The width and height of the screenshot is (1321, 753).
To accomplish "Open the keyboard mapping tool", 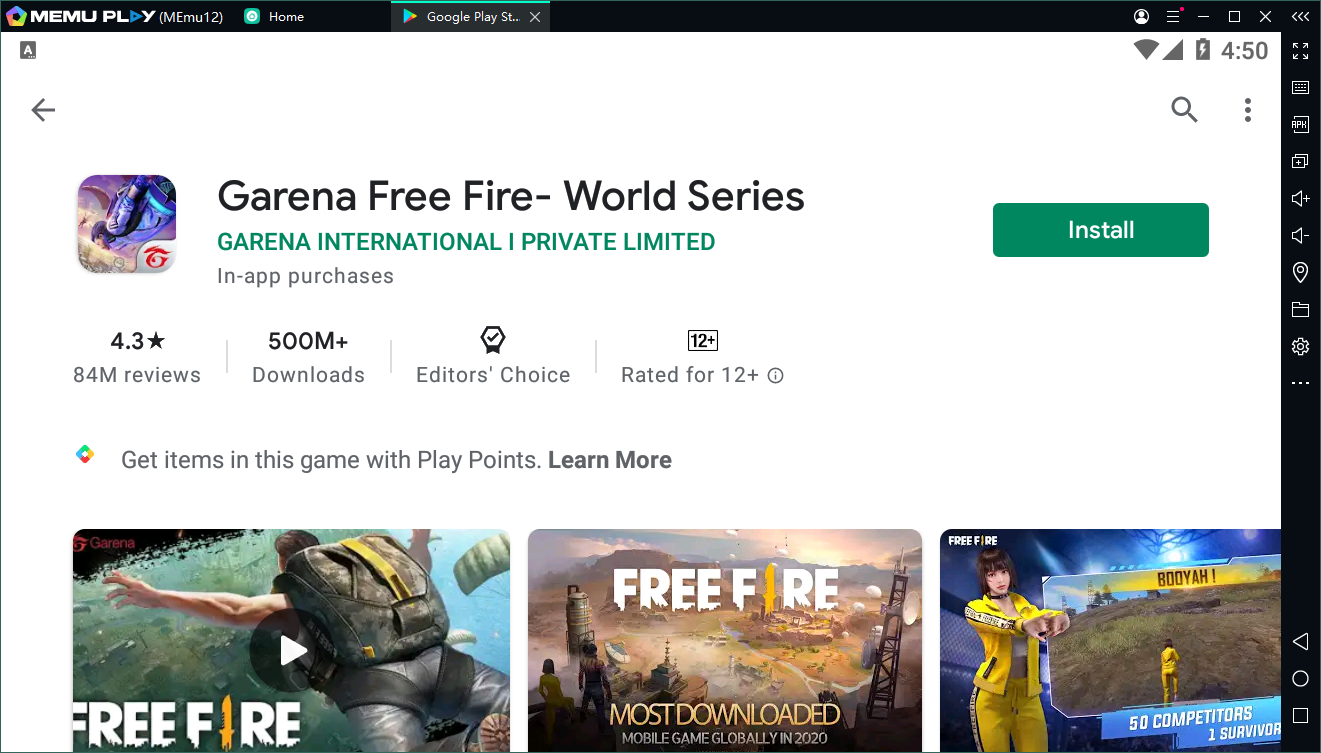I will tap(1300, 88).
